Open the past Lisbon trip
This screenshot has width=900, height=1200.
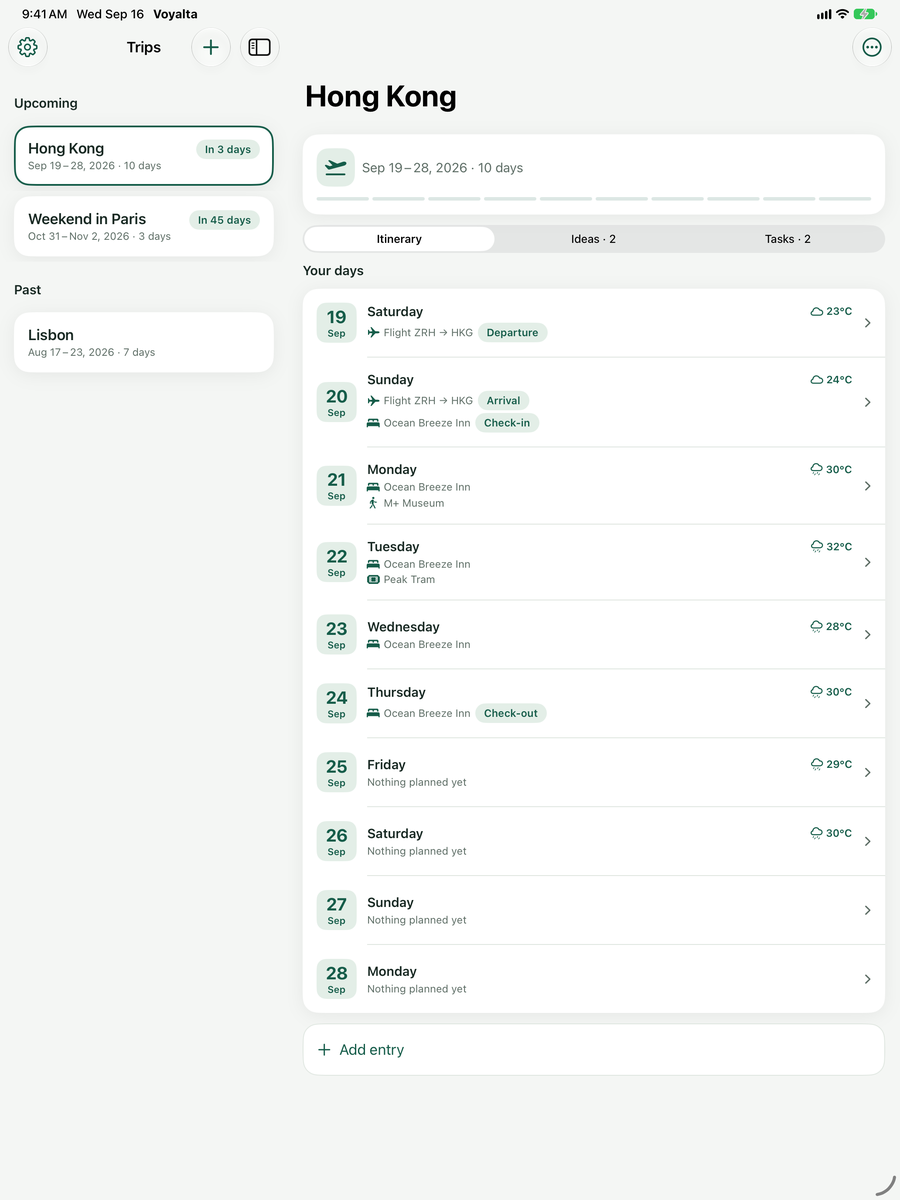[144, 342]
